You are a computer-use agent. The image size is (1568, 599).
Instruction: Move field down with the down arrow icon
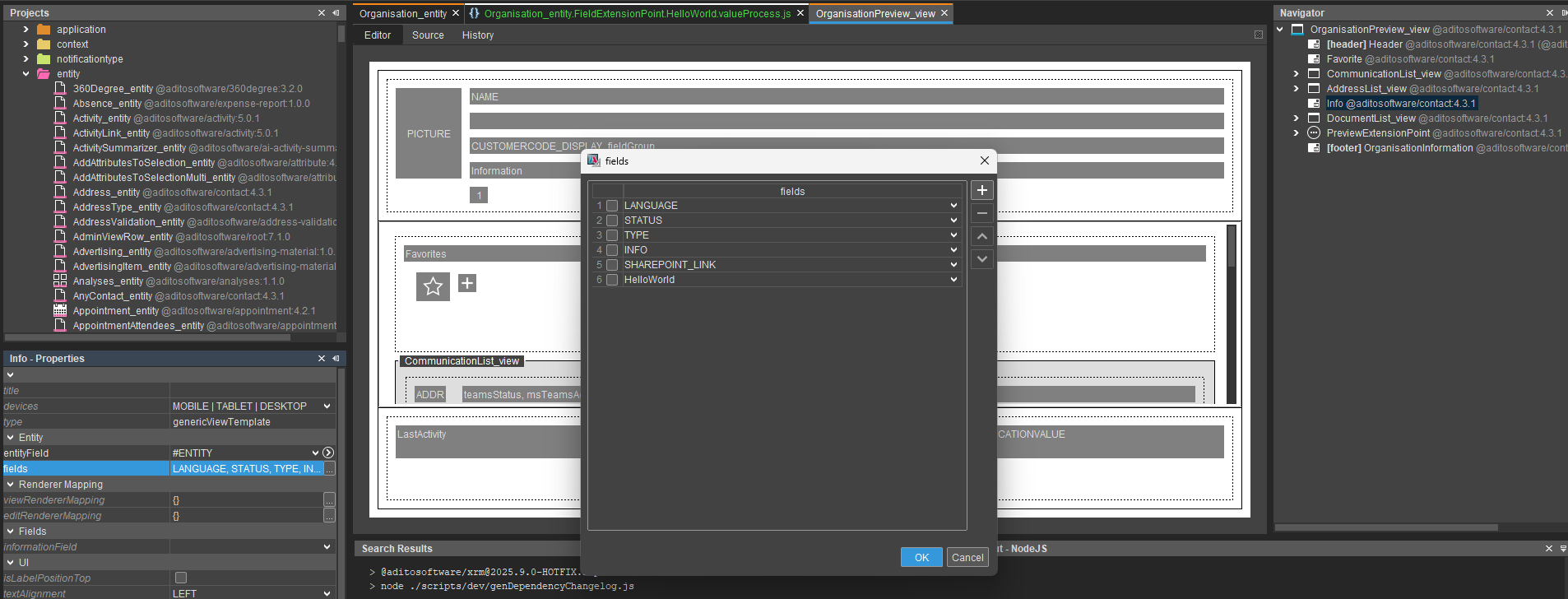pos(981,259)
